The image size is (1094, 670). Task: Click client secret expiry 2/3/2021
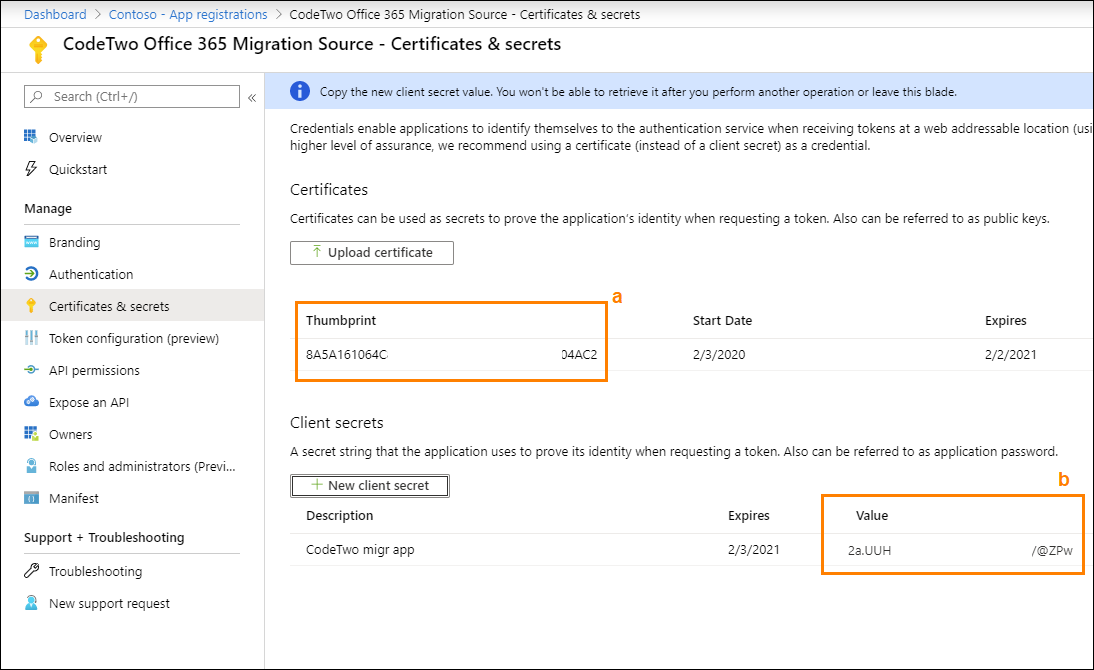(x=754, y=549)
